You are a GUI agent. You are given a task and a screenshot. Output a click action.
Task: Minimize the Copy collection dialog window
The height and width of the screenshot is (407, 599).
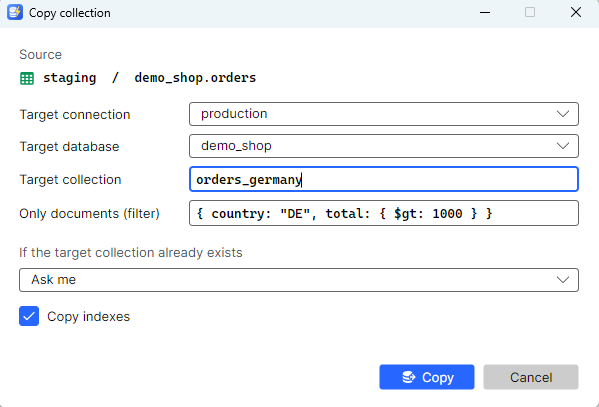click(485, 12)
